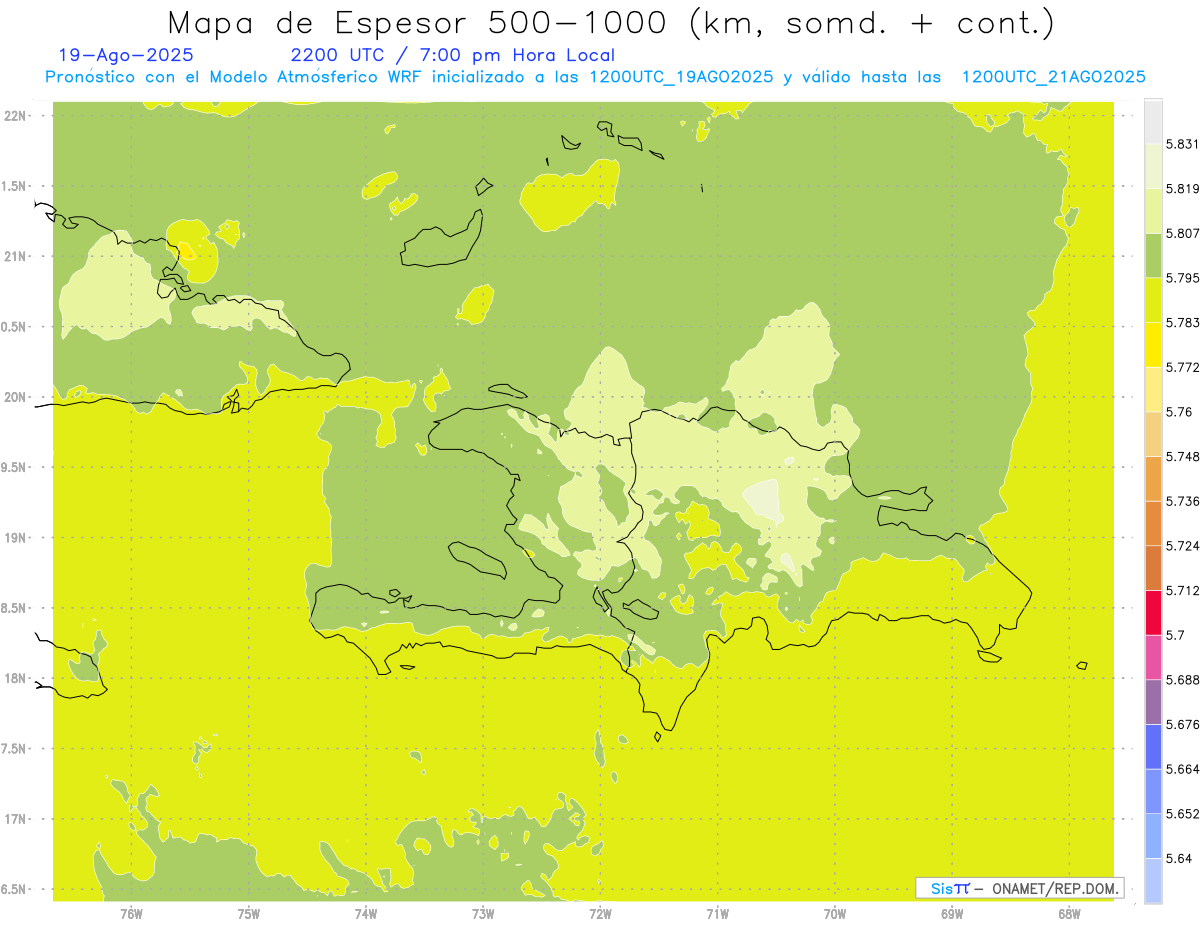Click the 75W longitude label
The image size is (1200, 927).
coord(249,913)
